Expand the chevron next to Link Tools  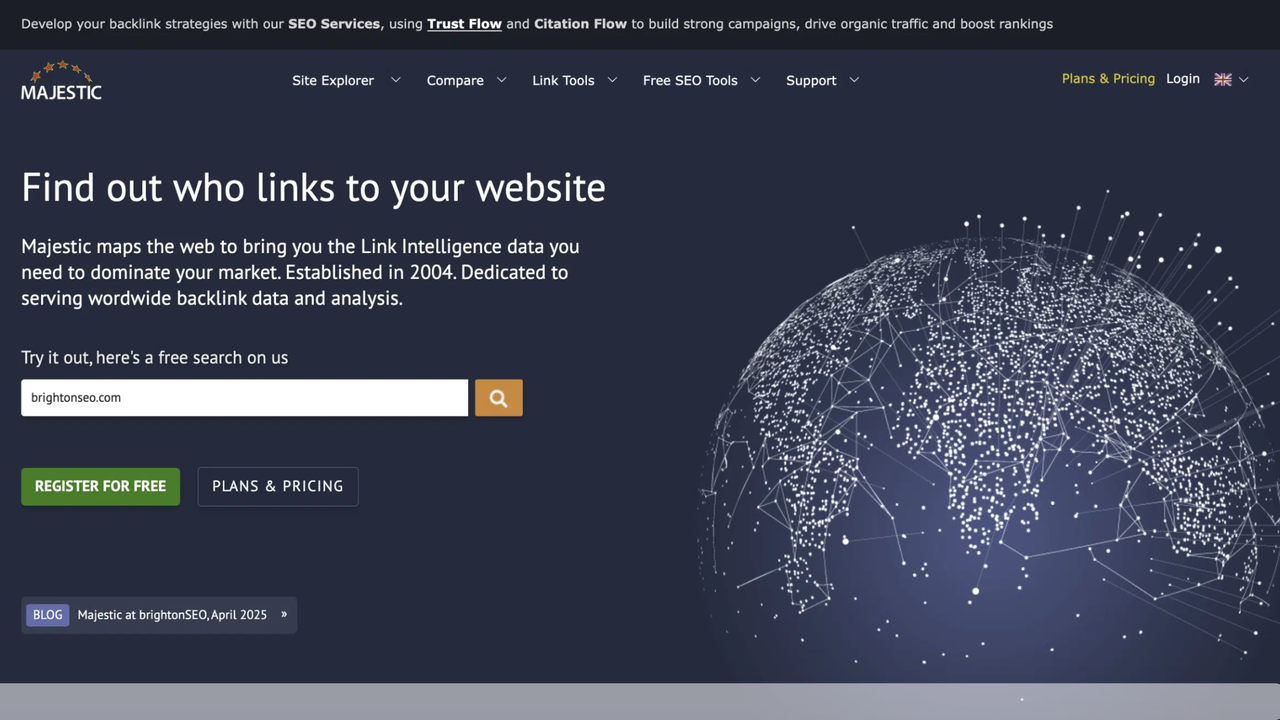tap(612, 80)
